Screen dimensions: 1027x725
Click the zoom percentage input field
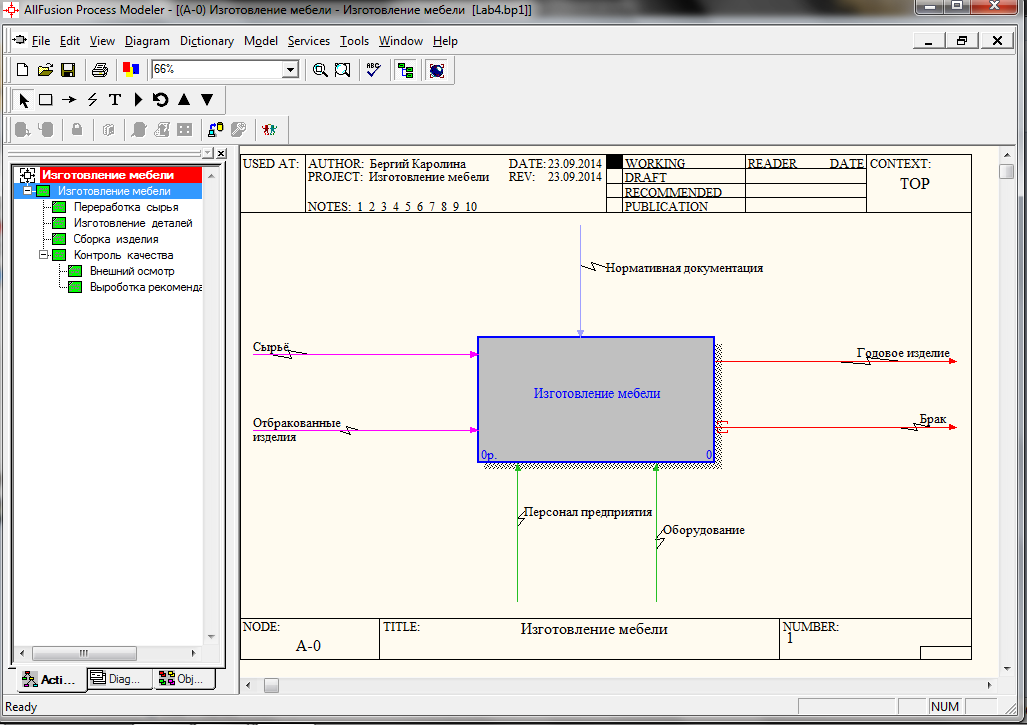click(217, 69)
